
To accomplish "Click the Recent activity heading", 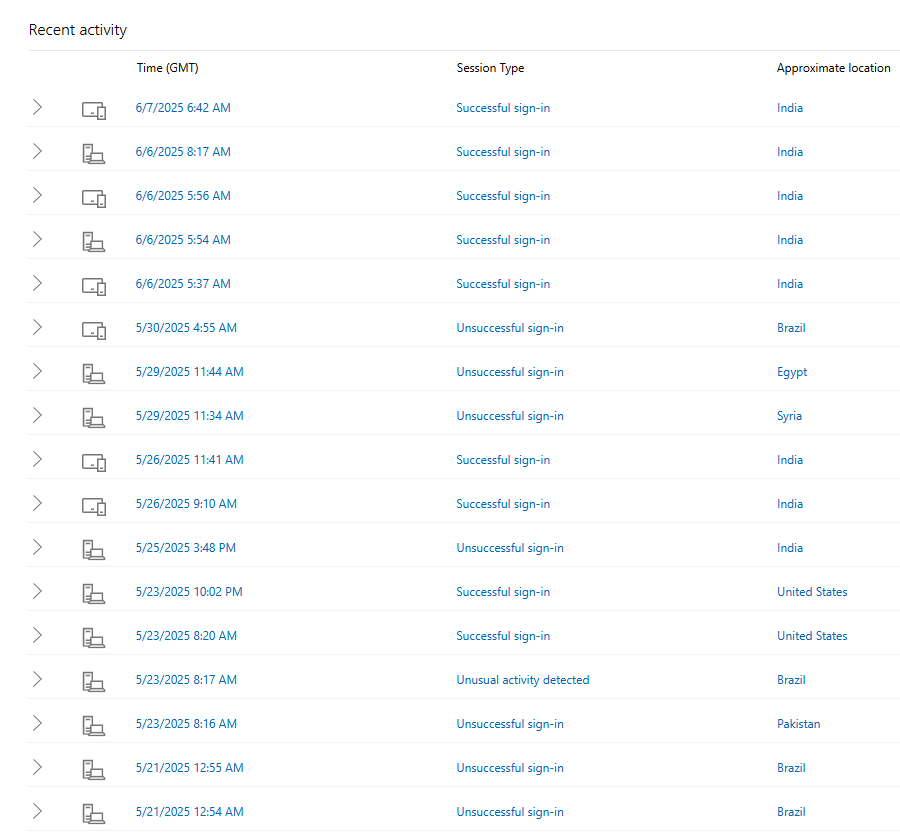I will click(x=77, y=30).
